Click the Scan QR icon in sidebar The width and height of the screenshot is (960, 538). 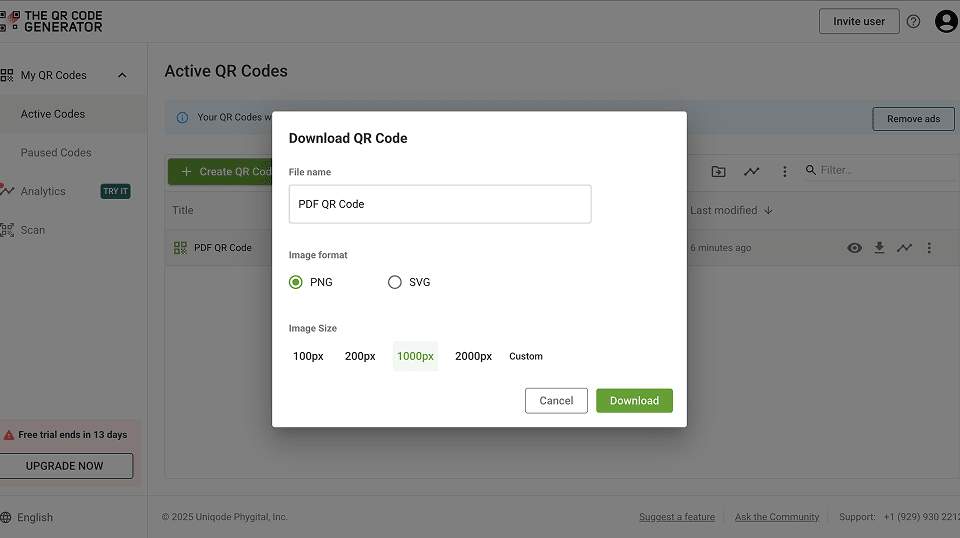tap(7, 230)
